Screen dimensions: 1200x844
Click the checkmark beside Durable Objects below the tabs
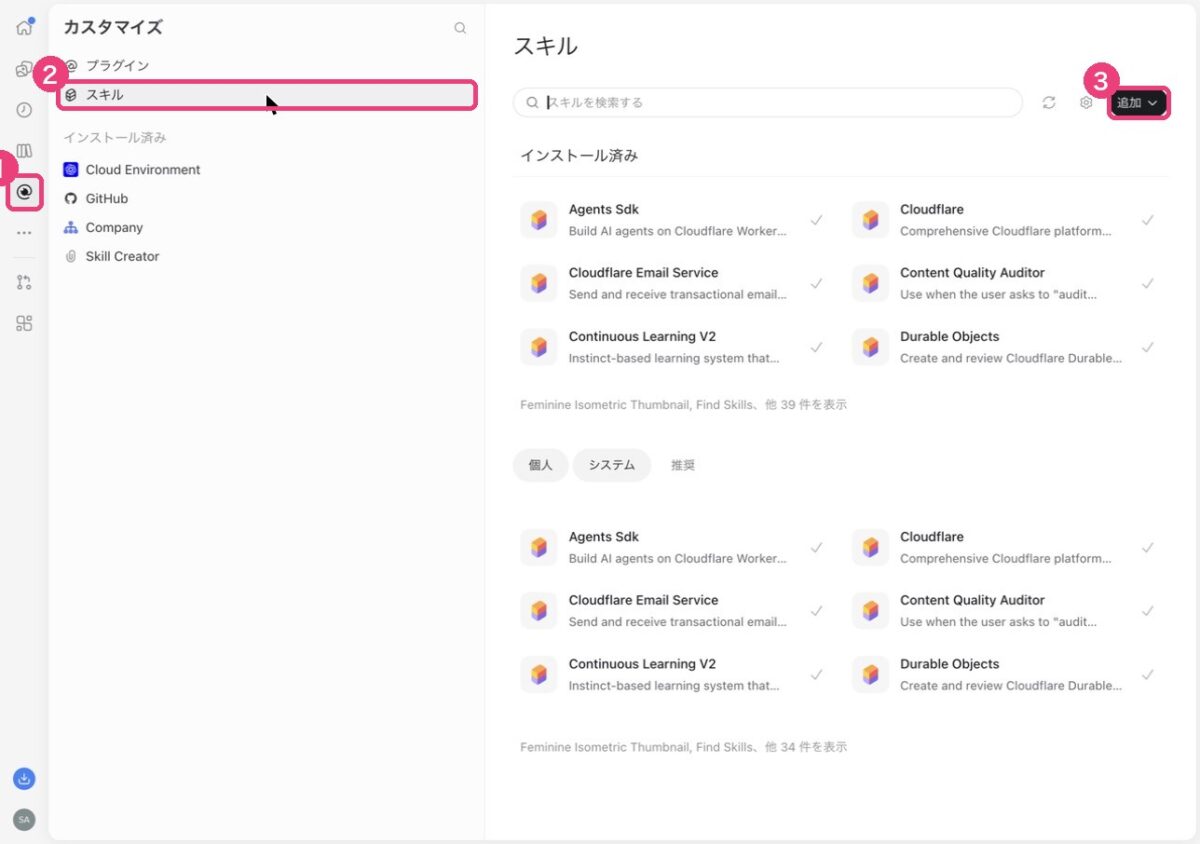coord(1148,675)
